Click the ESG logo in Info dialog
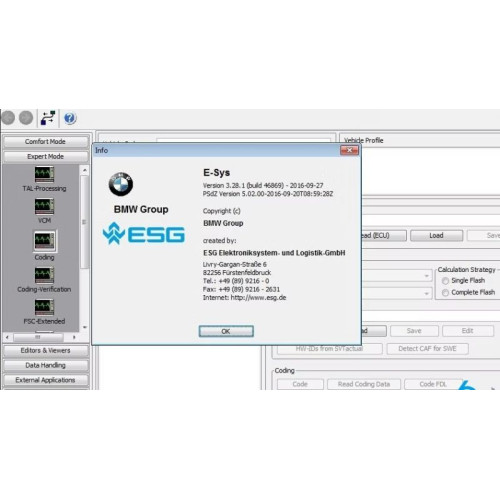This screenshot has height=500, width=500. 144,233
